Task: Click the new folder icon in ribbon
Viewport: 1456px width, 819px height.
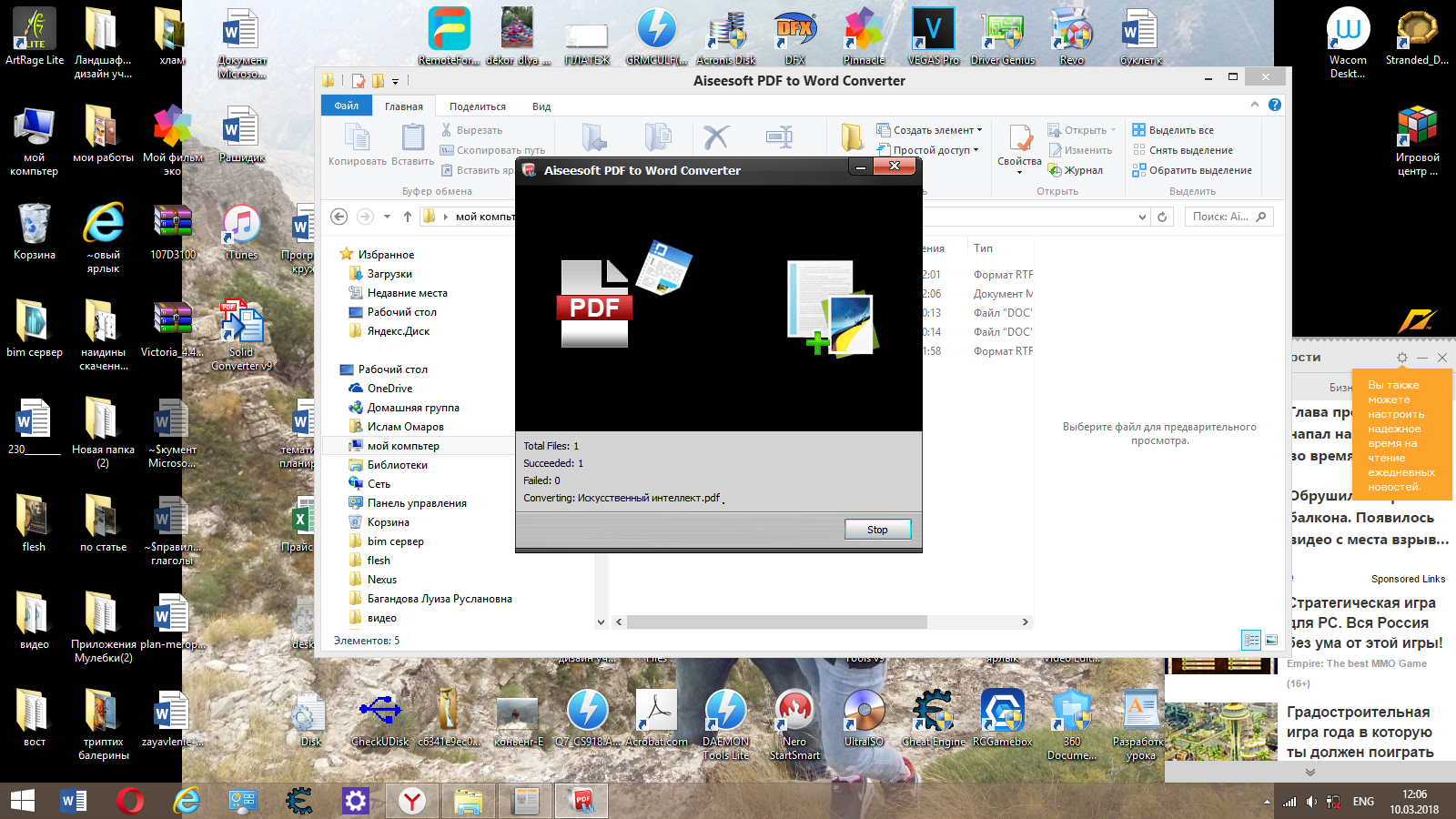Action: [852, 137]
